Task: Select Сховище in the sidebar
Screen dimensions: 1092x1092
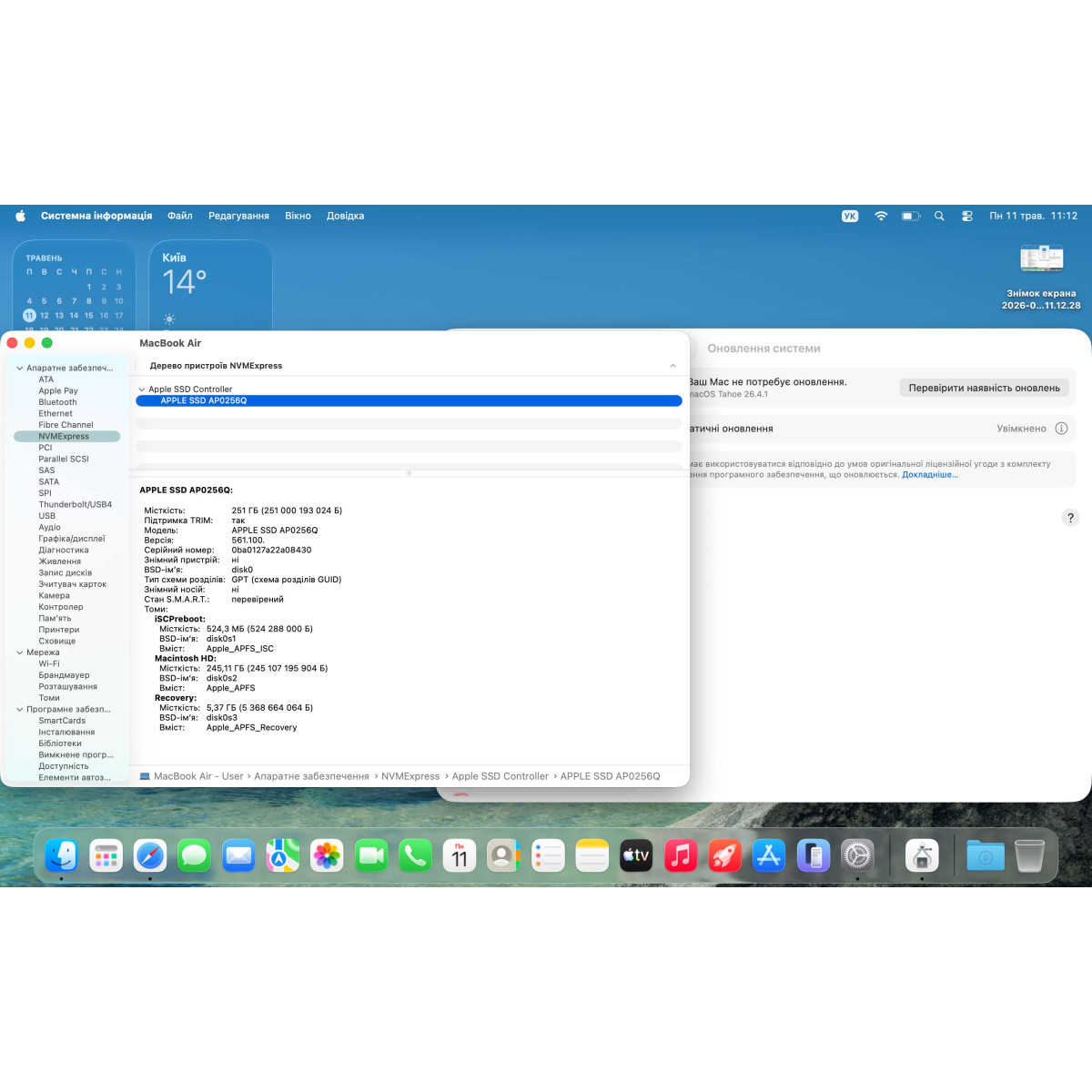Action: [57, 642]
